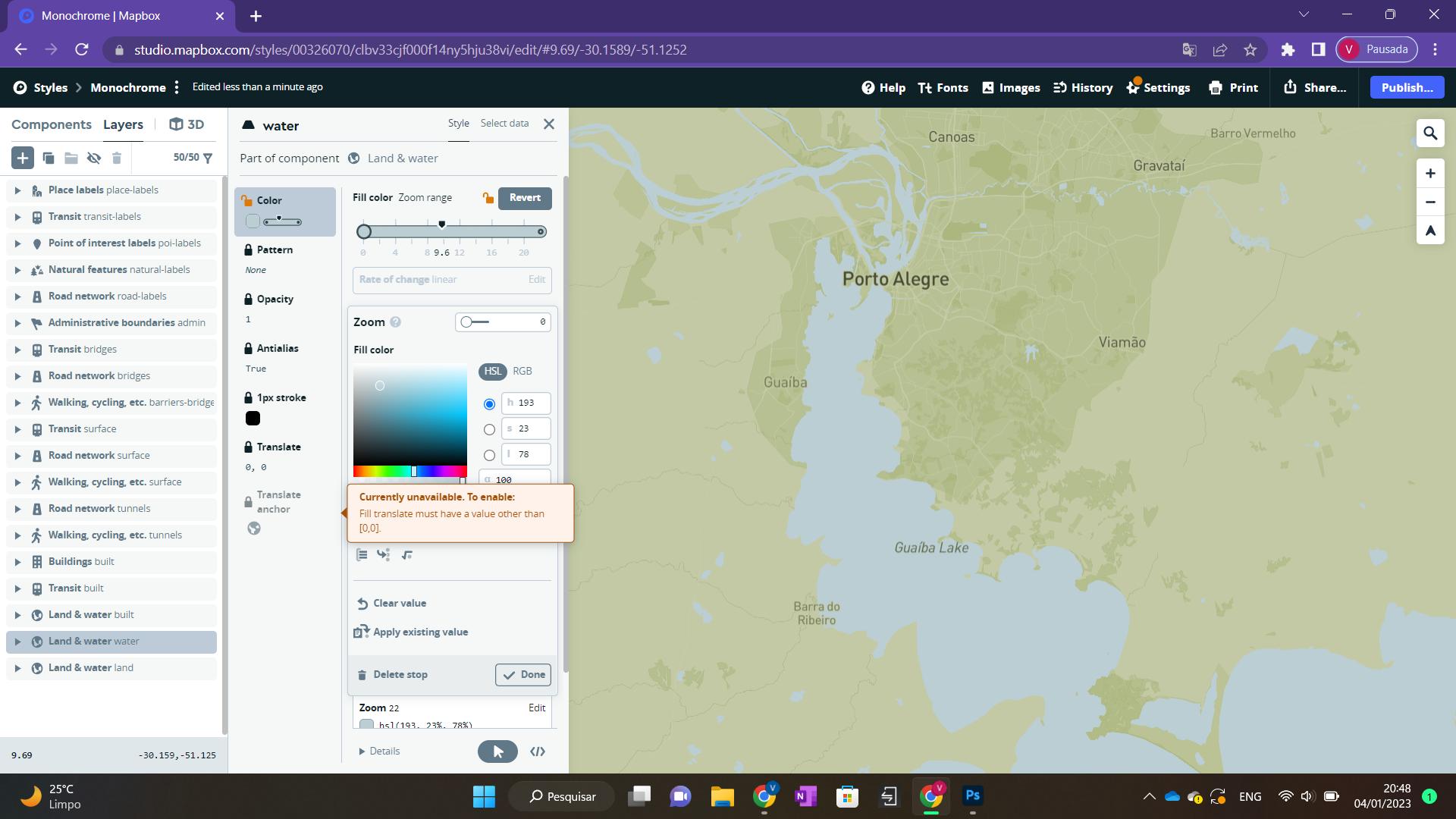Click the Share button

tap(1315, 87)
